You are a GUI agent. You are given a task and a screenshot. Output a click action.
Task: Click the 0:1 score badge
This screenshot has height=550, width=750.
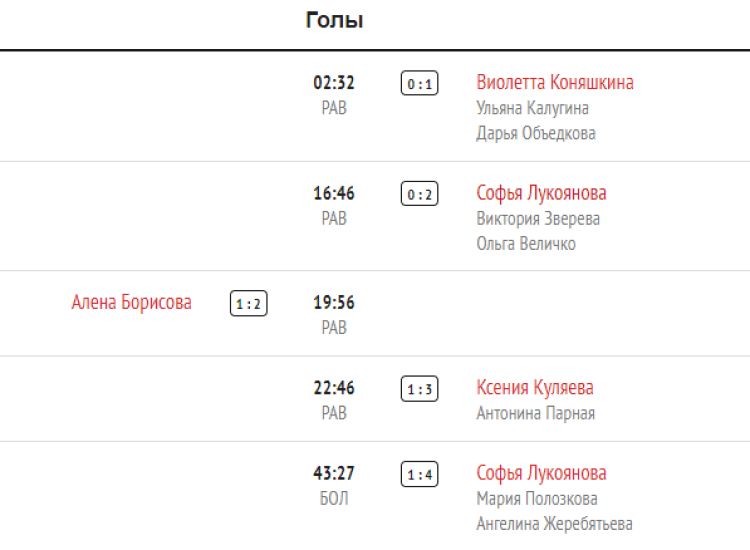click(x=420, y=84)
